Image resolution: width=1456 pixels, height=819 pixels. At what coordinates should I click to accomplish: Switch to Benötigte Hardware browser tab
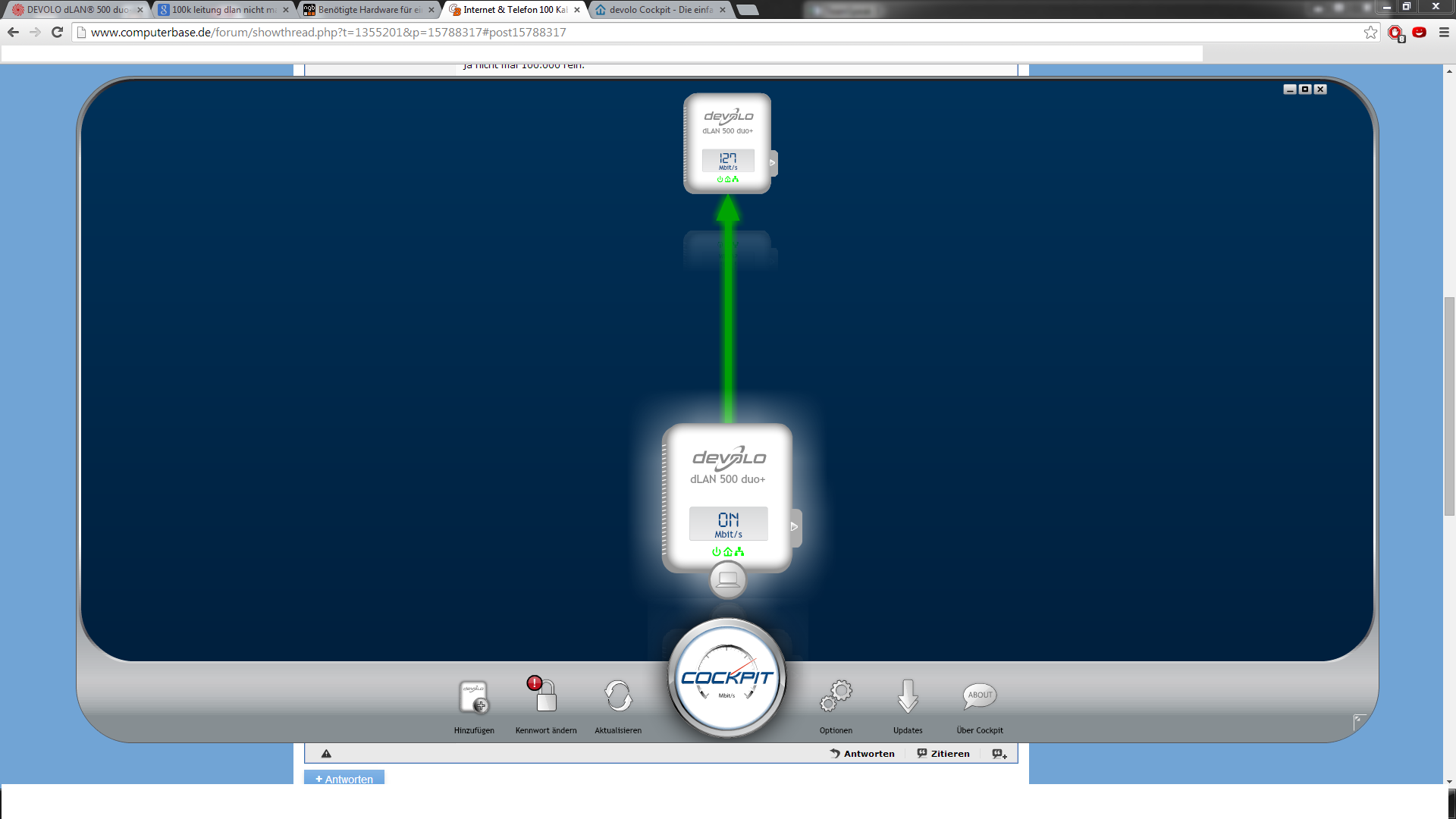(x=369, y=10)
